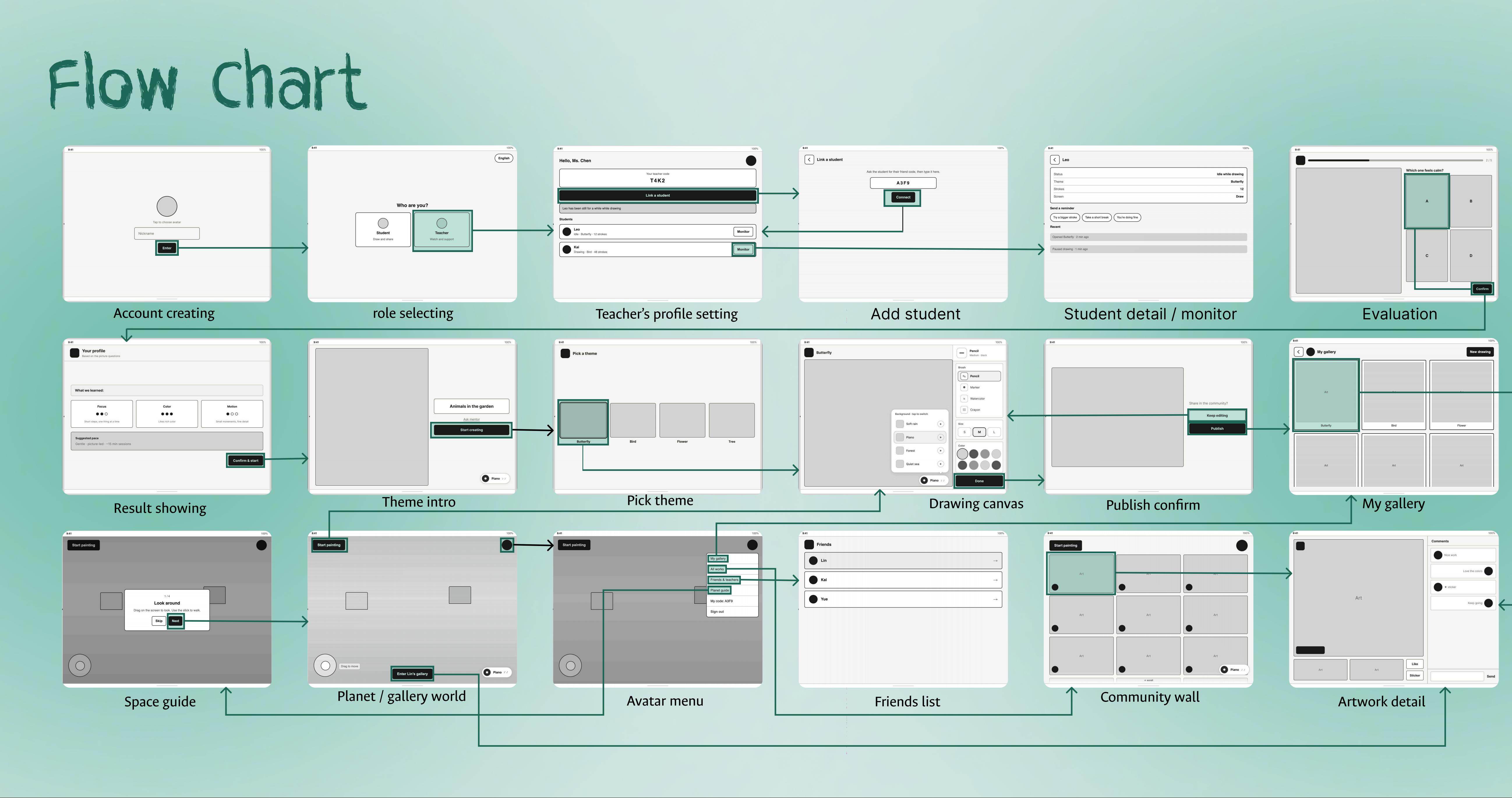Tap the avatar circle on Account creating screen
Viewport: 1512px width, 798px height.
click(x=167, y=206)
